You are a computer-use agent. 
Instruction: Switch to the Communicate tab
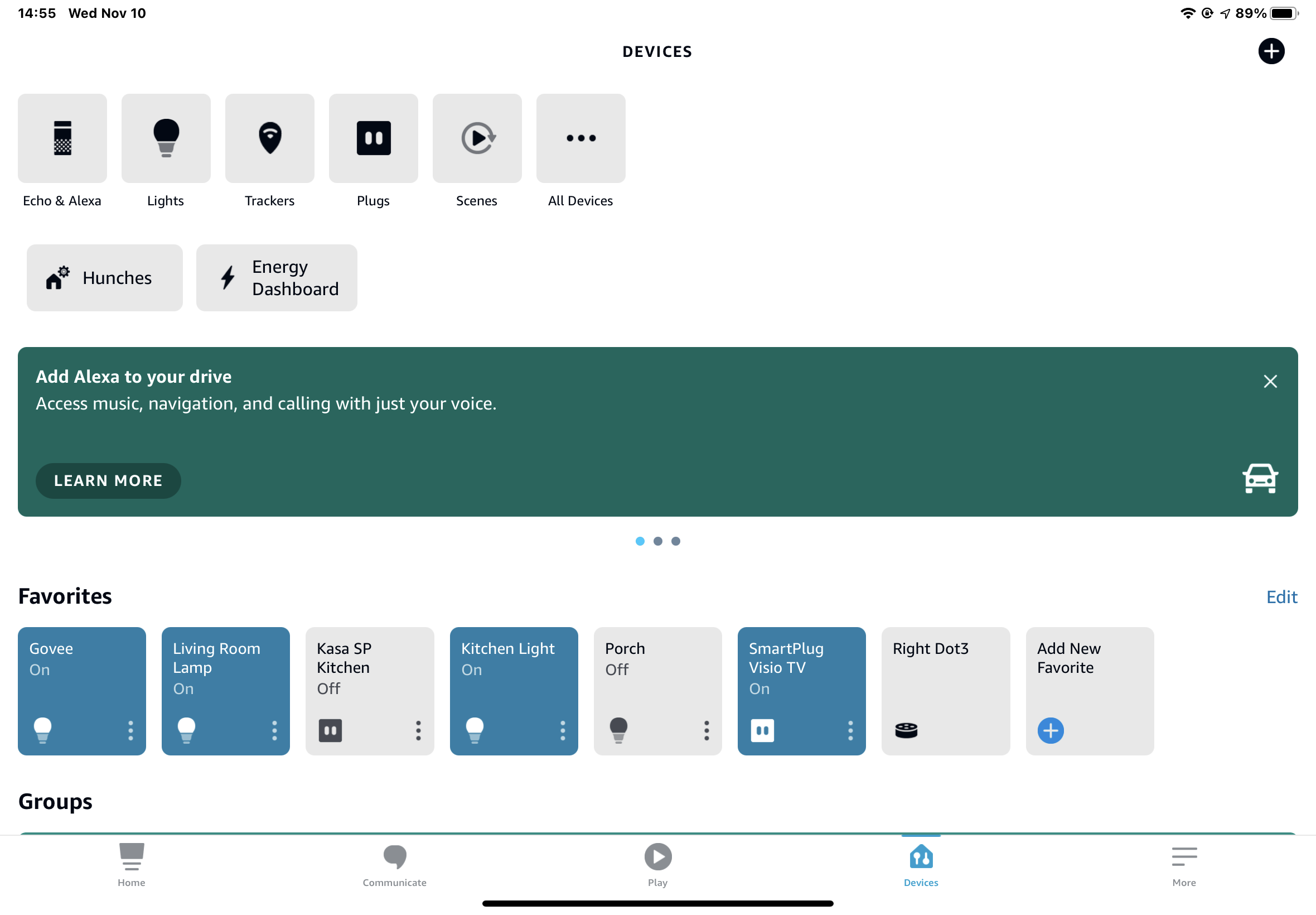(395, 865)
